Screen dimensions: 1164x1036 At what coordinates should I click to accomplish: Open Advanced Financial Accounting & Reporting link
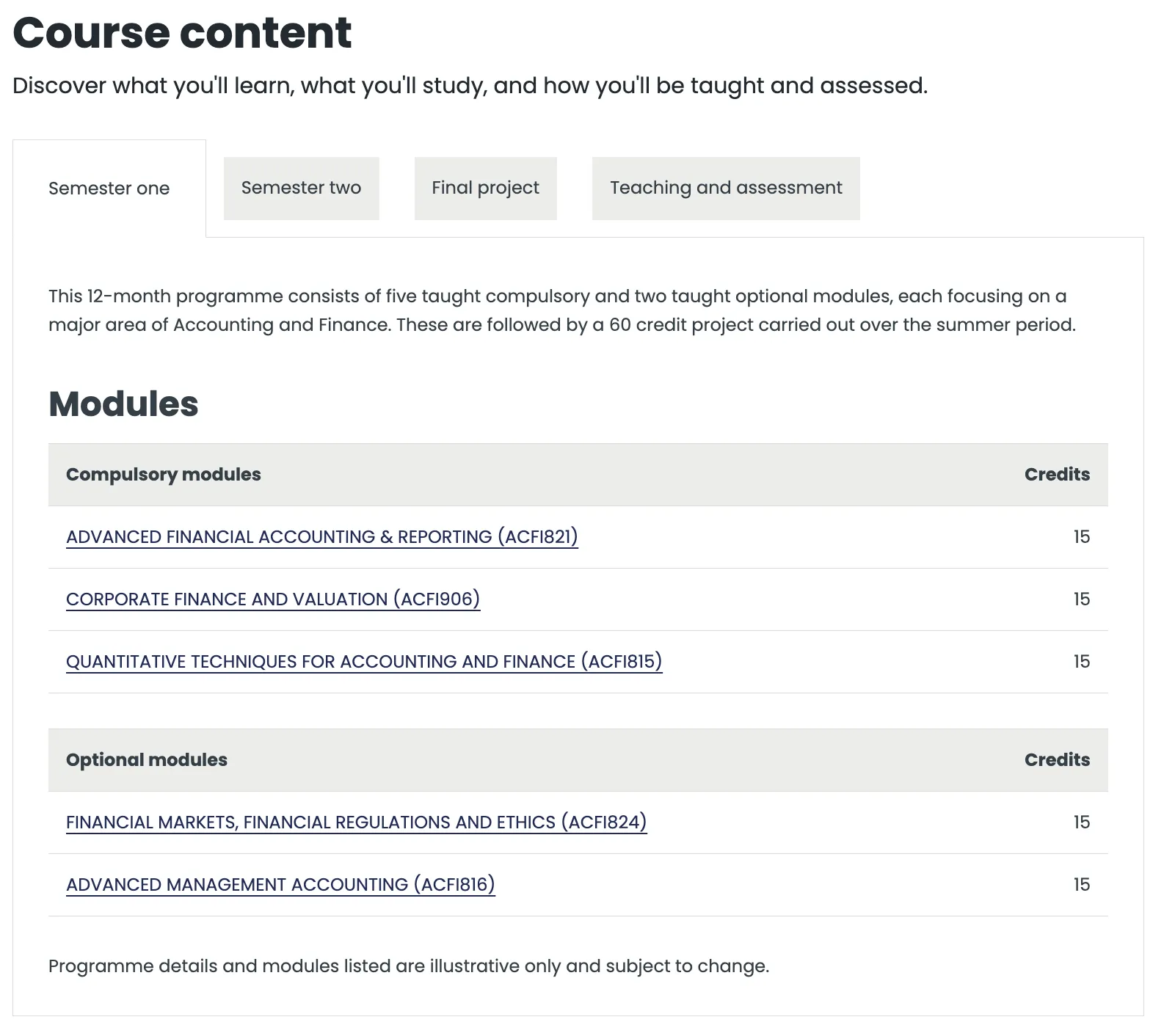(x=321, y=537)
